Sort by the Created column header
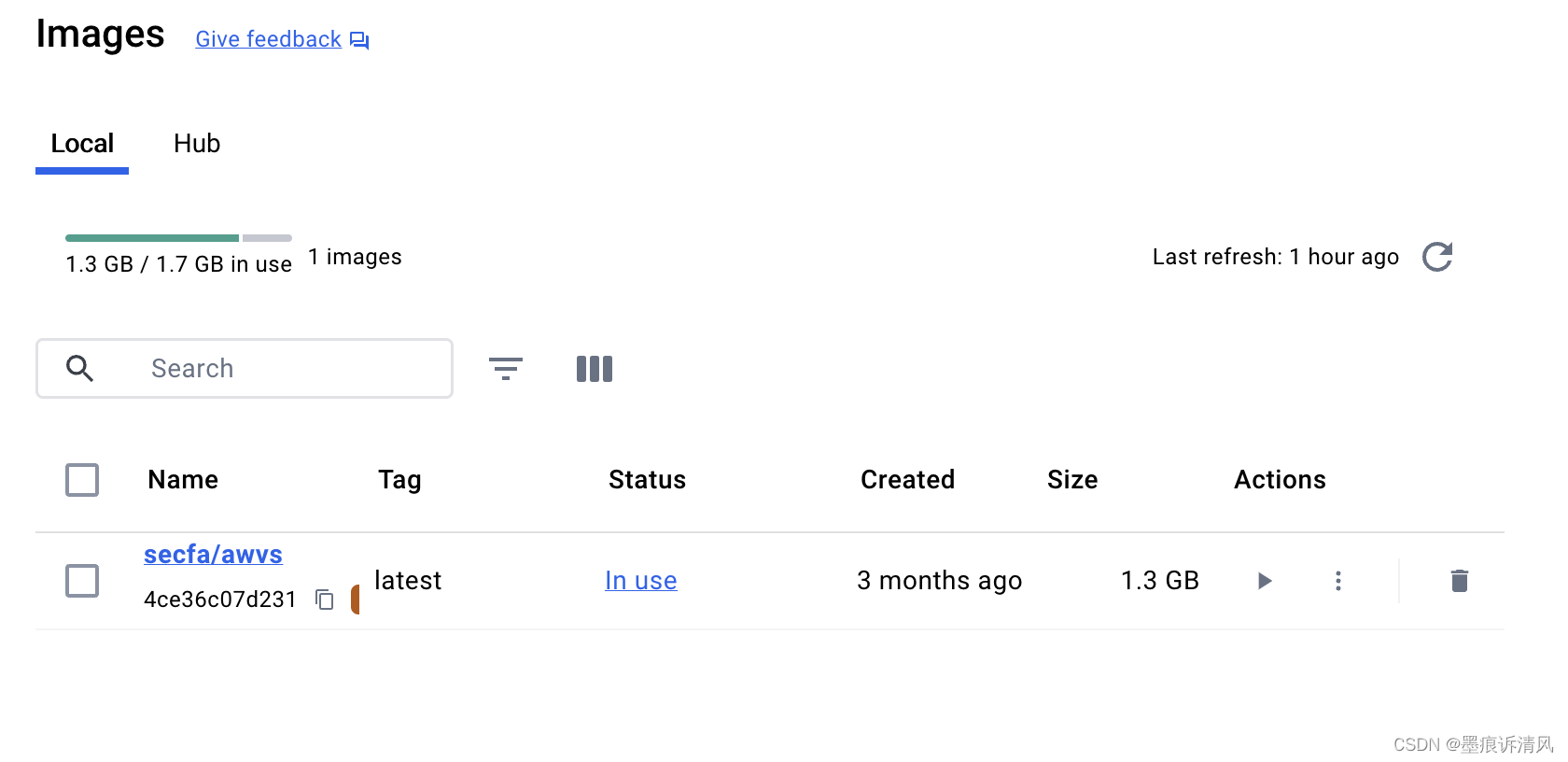 pyautogui.click(x=907, y=480)
